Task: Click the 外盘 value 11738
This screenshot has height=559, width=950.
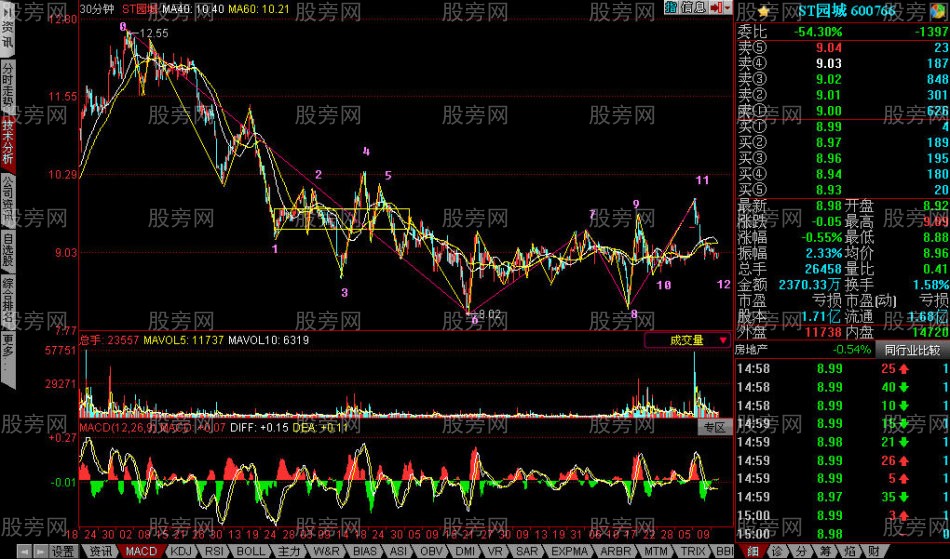Action: point(823,332)
